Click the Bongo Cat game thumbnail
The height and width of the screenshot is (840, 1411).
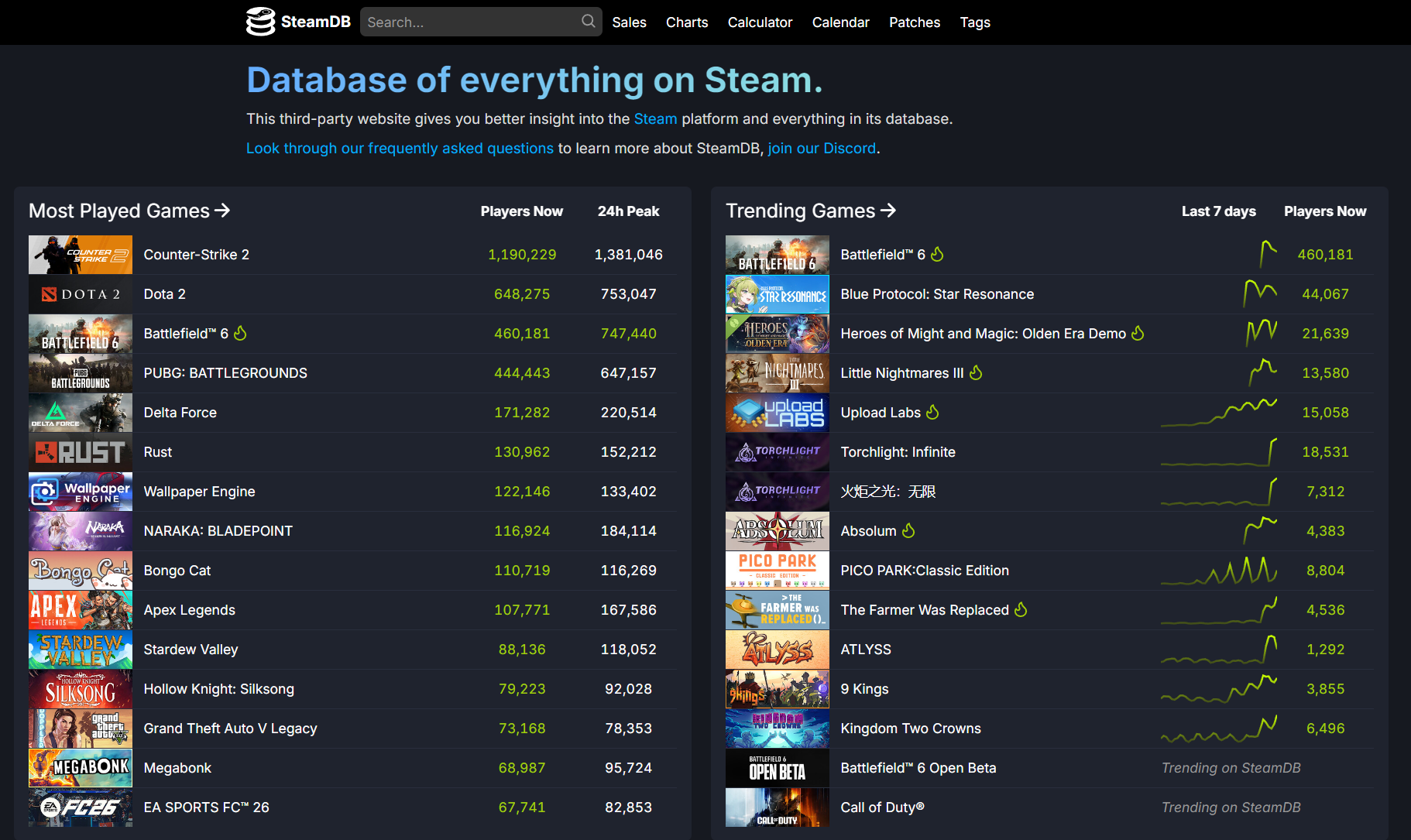(80, 570)
